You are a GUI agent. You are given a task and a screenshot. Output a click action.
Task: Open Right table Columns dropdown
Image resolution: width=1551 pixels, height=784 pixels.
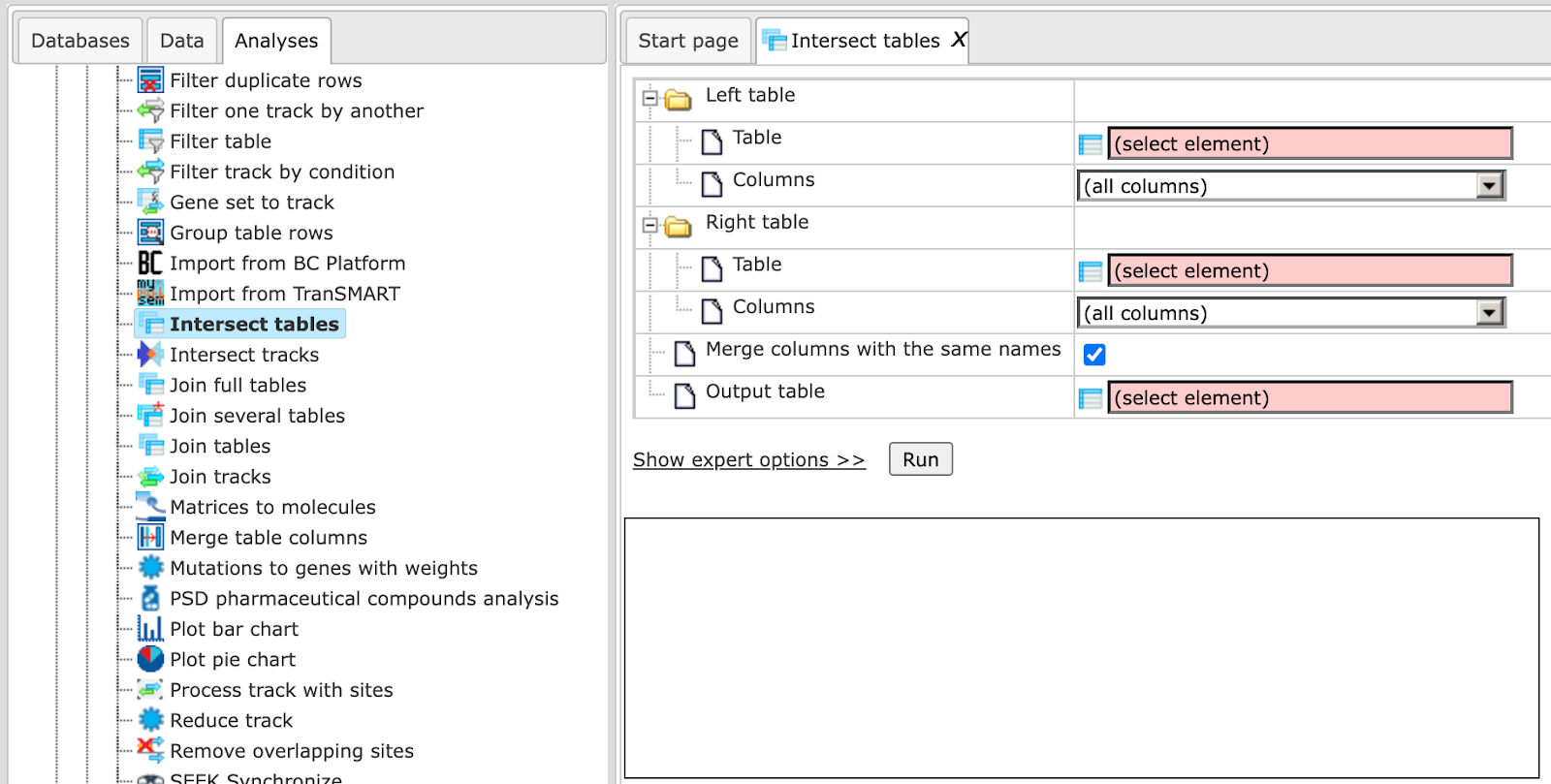pos(1291,312)
